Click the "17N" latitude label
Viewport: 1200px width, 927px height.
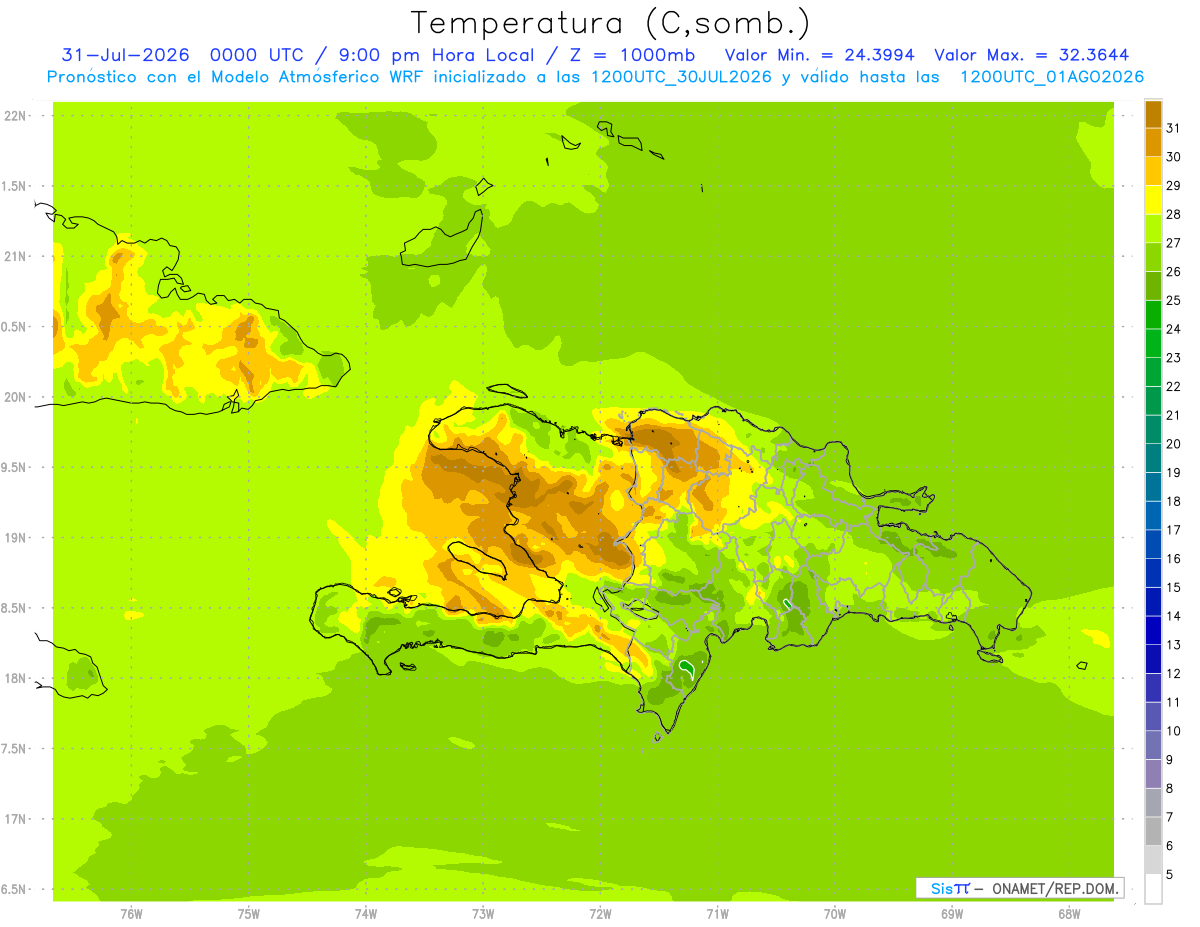(x=15, y=819)
